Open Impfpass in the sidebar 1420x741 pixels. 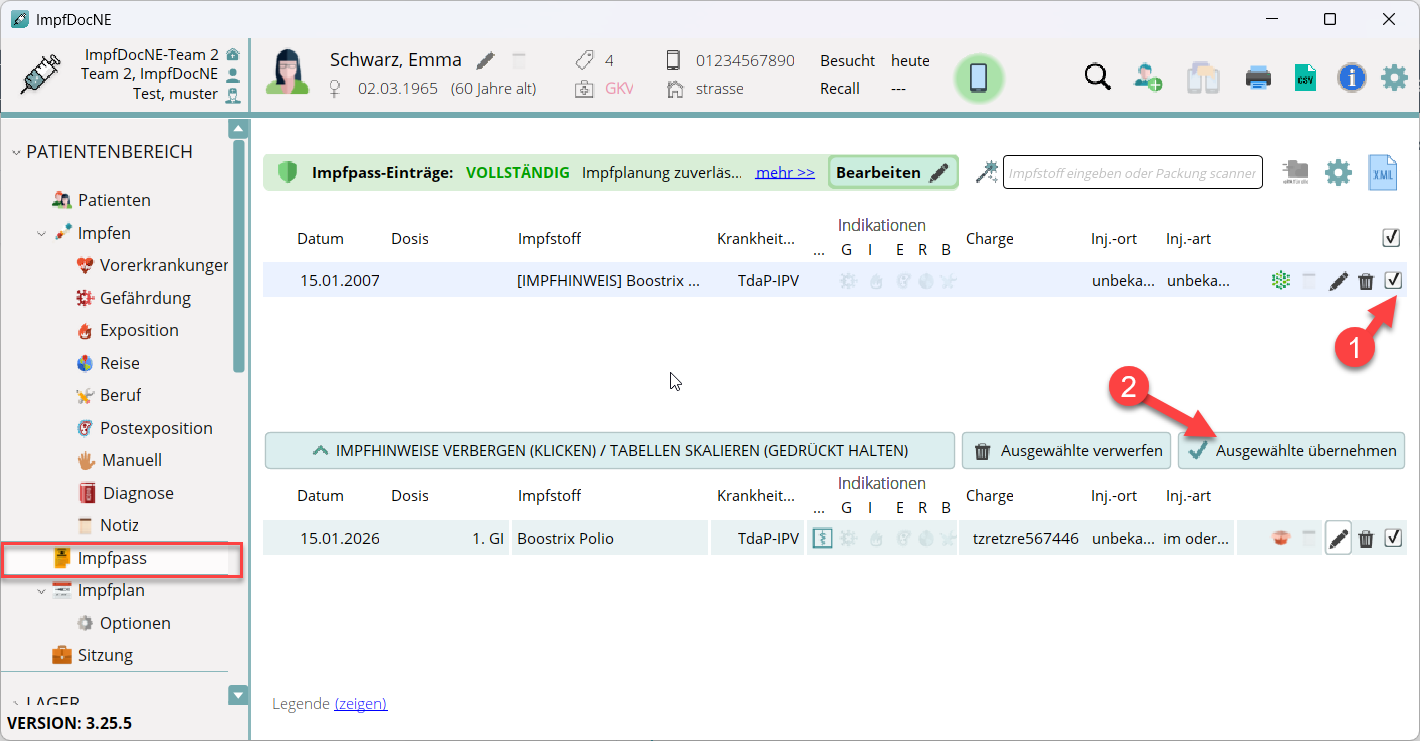[112, 559]
